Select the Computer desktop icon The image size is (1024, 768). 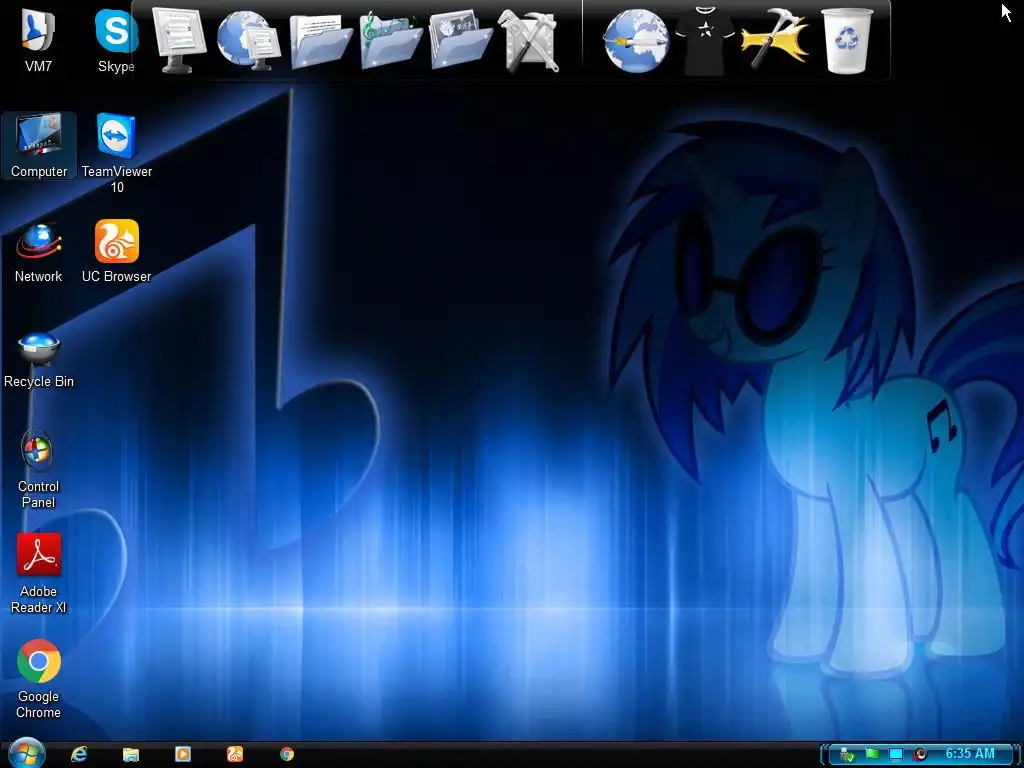(x=39, y=146)
